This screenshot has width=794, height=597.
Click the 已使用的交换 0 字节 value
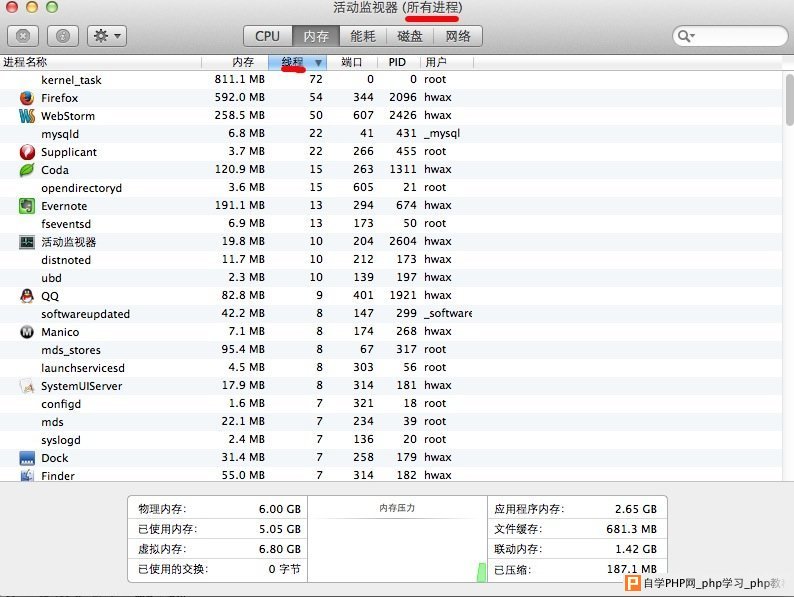point(285,569)
